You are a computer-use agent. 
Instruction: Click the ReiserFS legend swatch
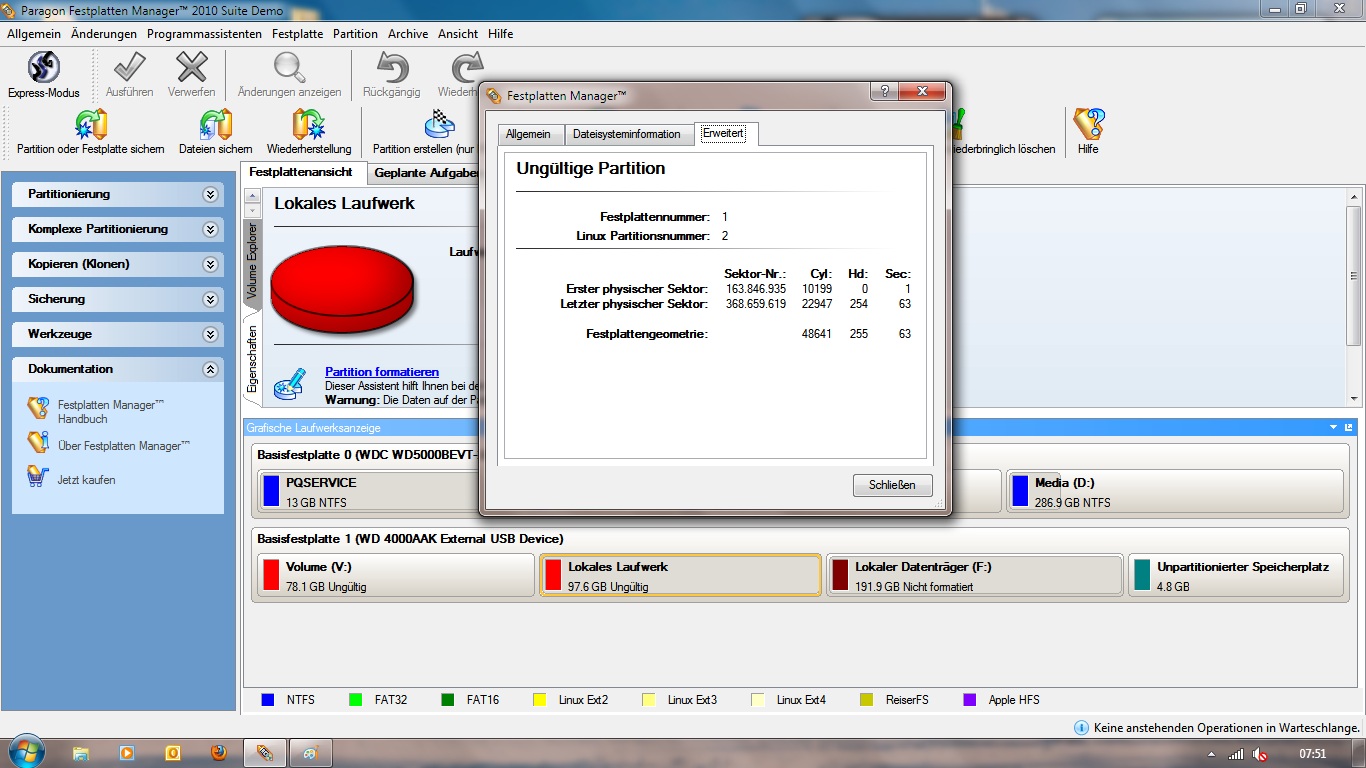867,700
